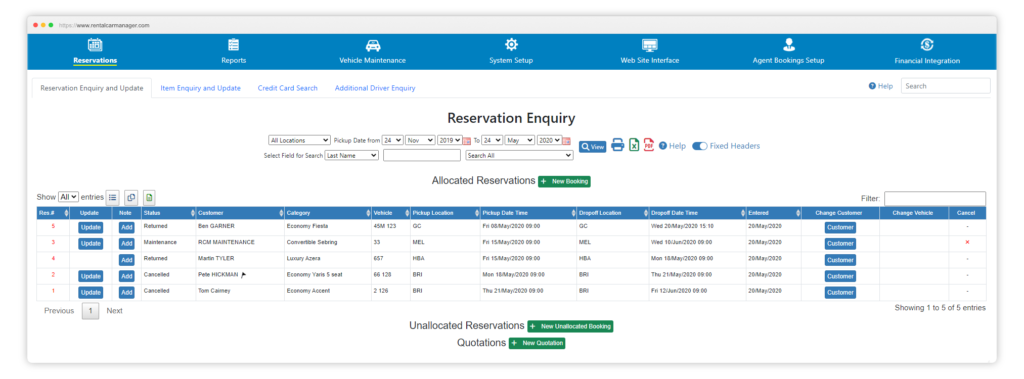Screen dimensions: 1024x379
Task: Click the red X cancel icon for reservation 3
Action: pyautogui.click(x=967, y=242)
